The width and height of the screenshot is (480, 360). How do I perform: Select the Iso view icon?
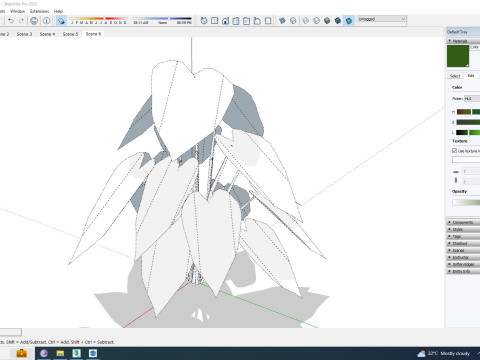point(204,21)
